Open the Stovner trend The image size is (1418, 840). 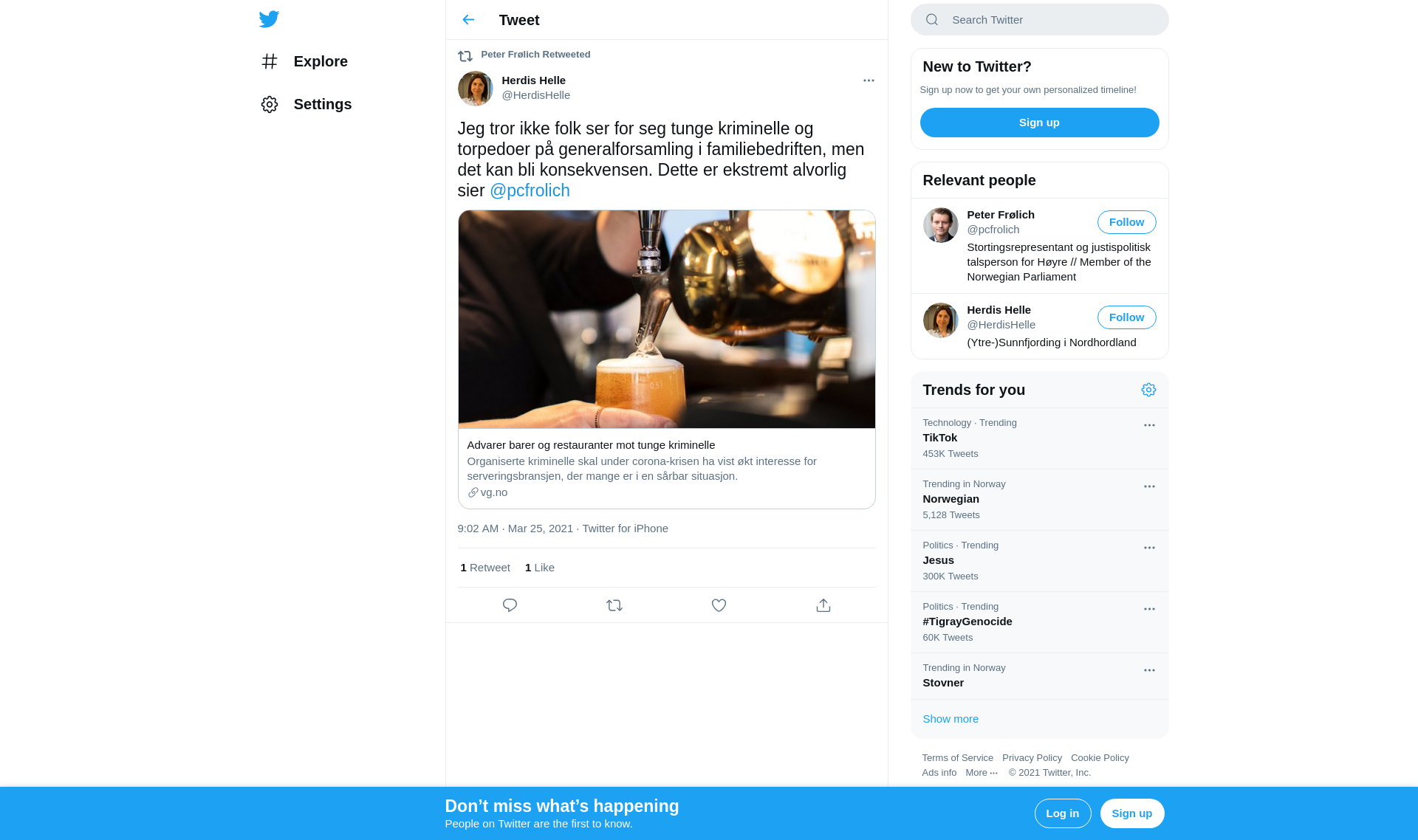1039,676
